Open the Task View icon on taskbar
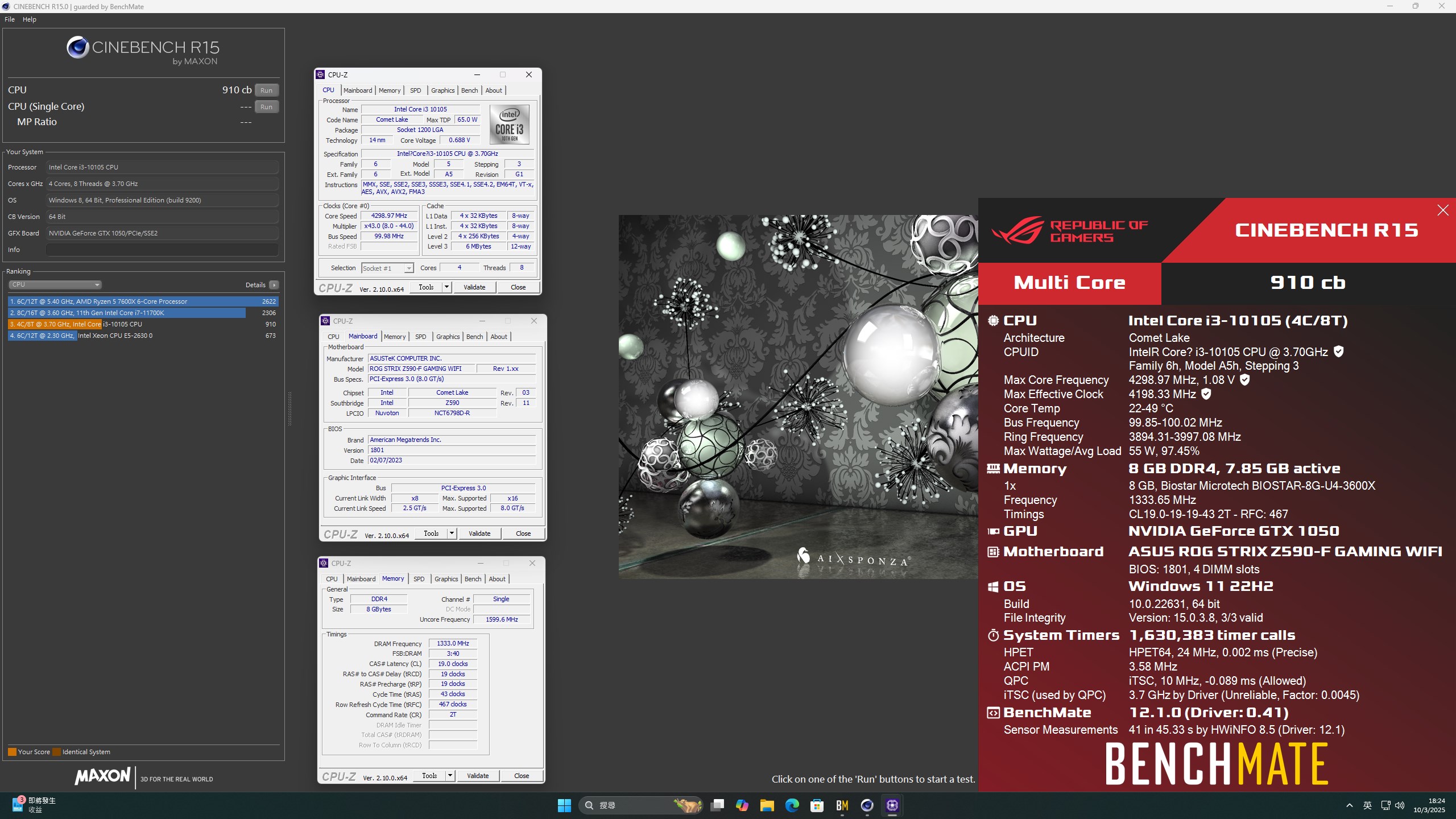Viewport: 1456px width, 819px height. [717, 805]
